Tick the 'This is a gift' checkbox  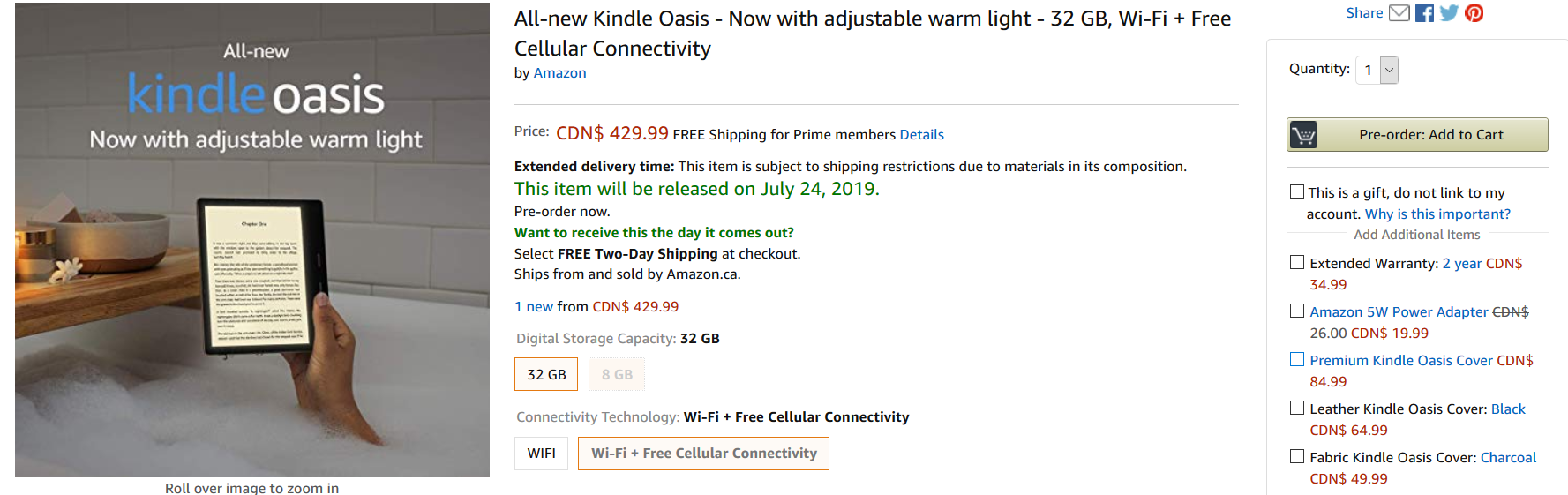click(1297, 191)
